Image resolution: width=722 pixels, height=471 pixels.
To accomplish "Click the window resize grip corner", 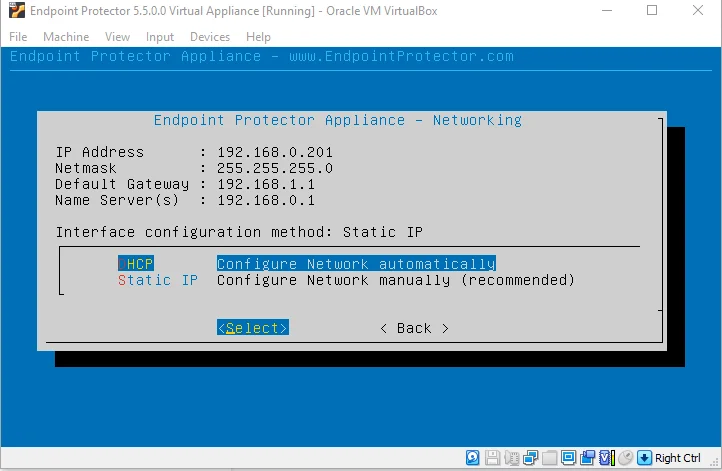I will pos(714,462).
